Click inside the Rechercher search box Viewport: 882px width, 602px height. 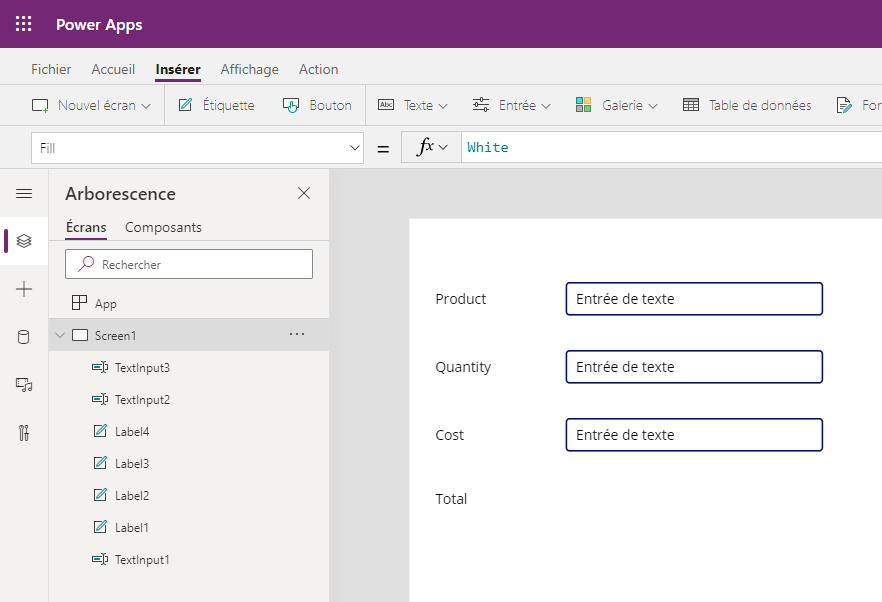click(x=189, y=263)
